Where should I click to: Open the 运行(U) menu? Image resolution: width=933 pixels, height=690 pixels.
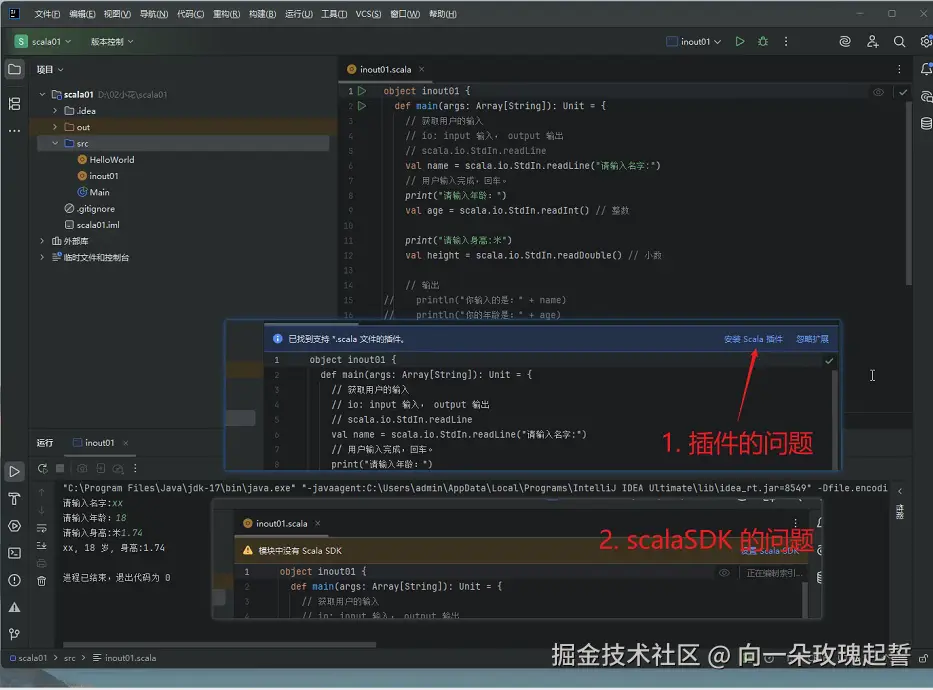pos(299,14)
